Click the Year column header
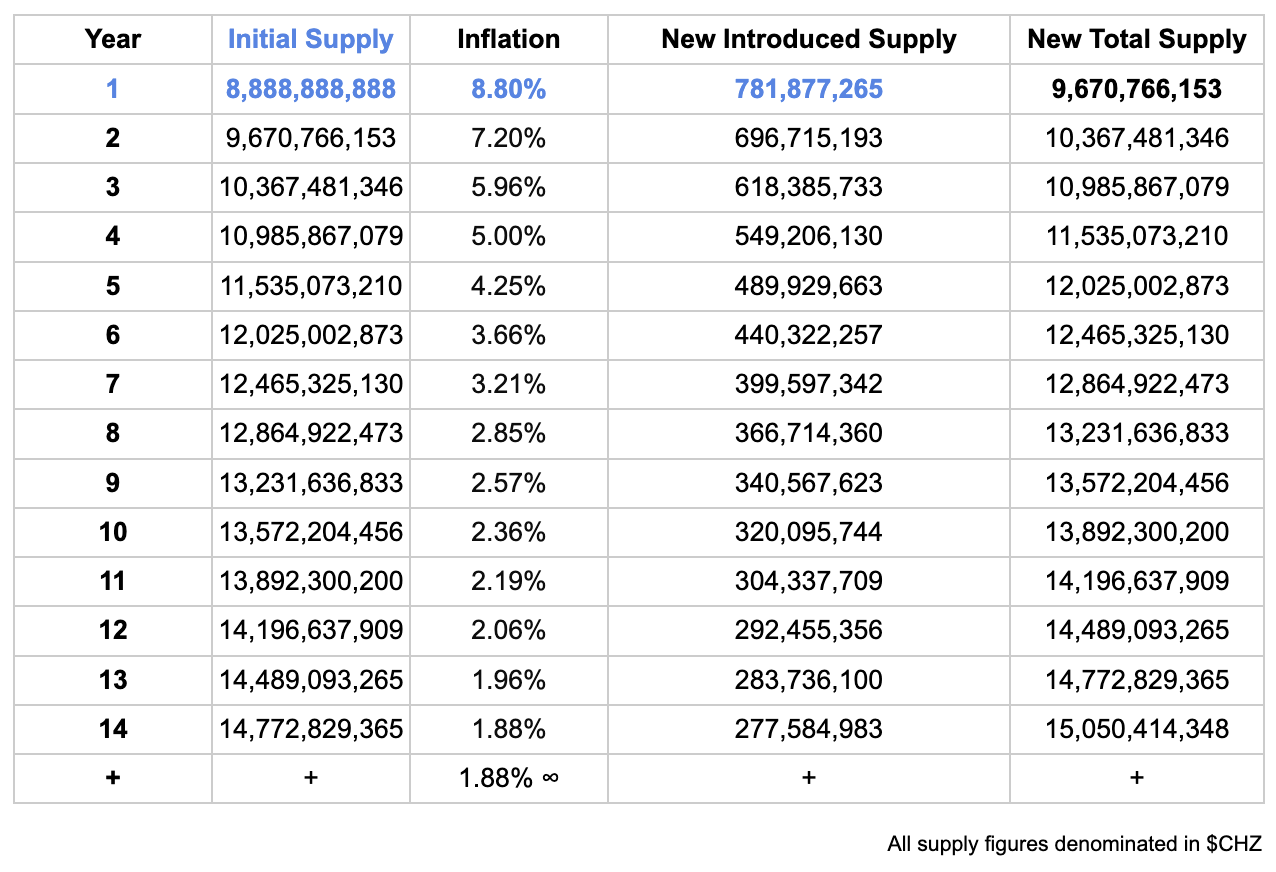1276x872 pixels. pos(112,40)
